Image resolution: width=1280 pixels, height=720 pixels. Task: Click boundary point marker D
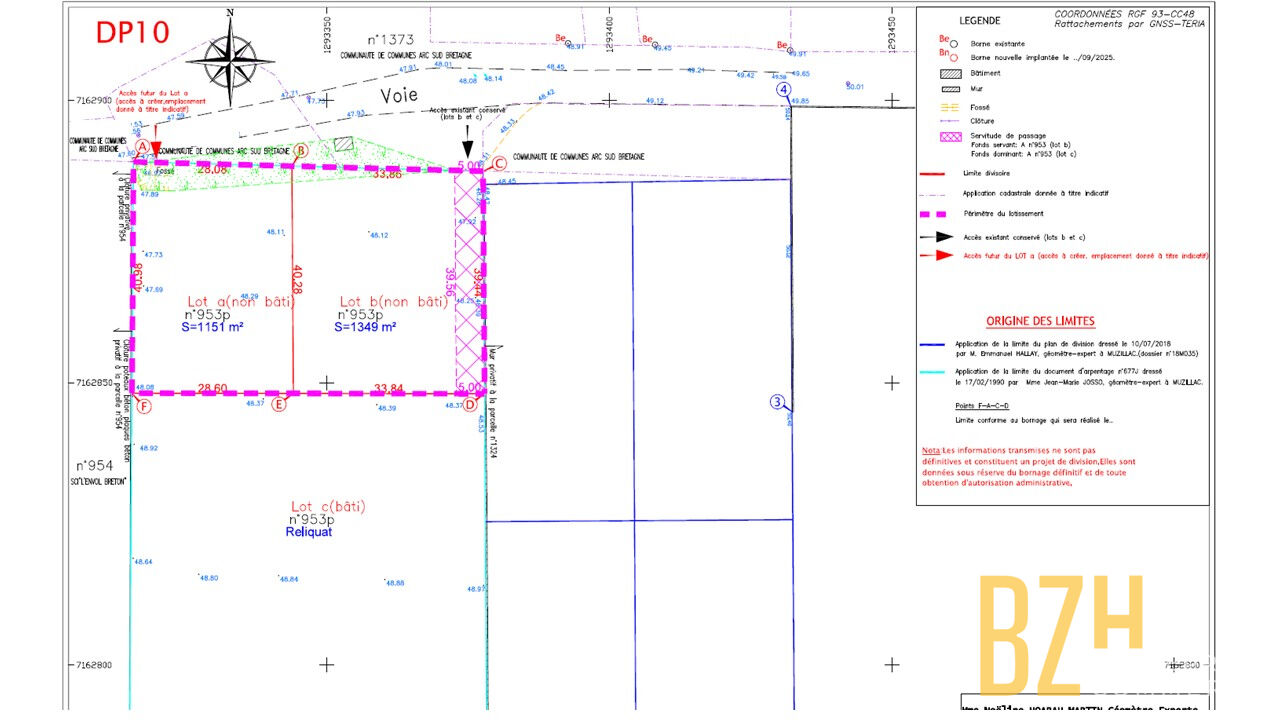(470, 404)
